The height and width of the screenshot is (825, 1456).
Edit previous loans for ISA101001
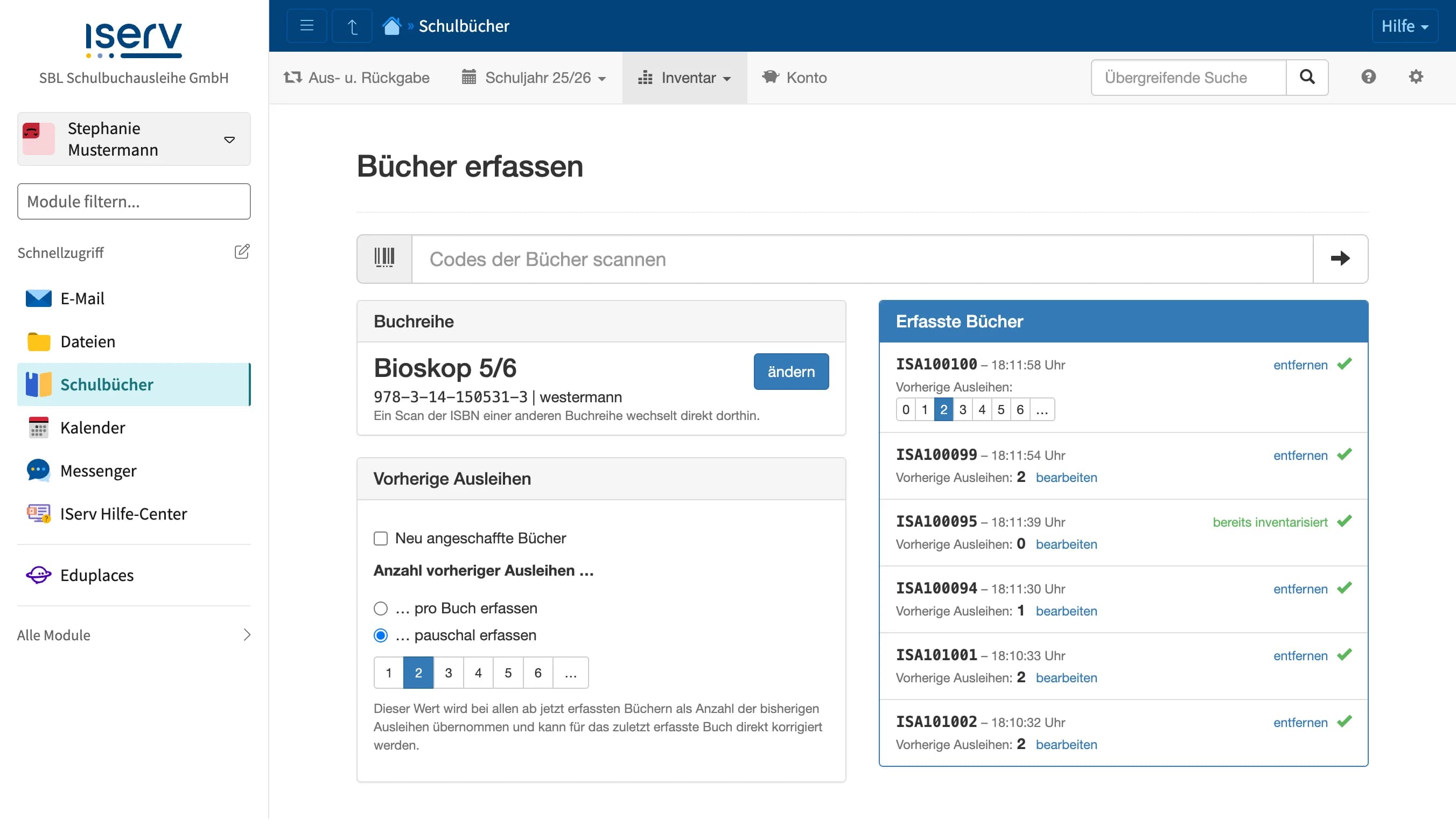1066,677
